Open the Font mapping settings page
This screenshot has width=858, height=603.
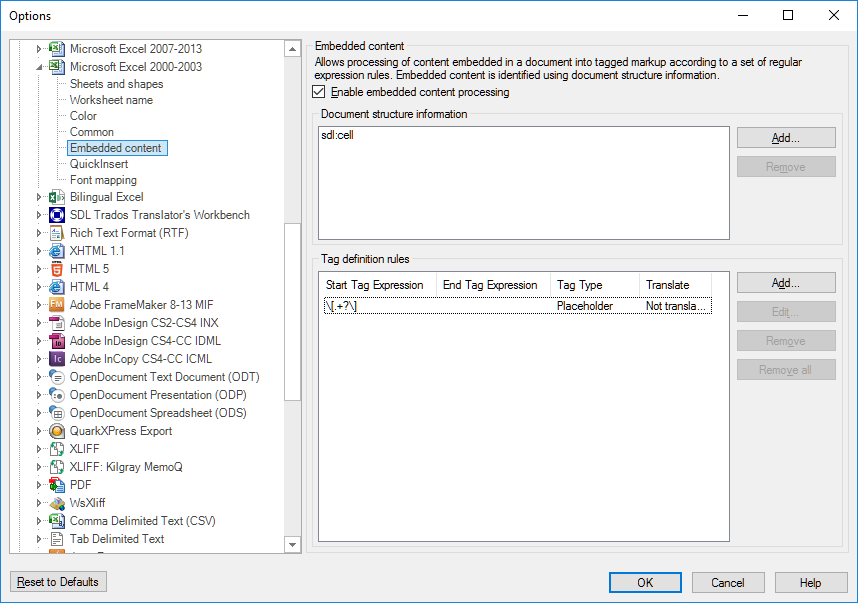click(103, 179)
